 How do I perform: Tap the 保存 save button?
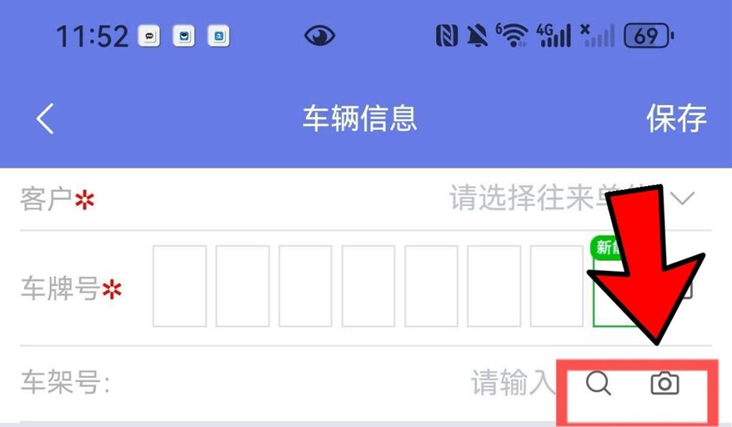(x=676, y=119)
